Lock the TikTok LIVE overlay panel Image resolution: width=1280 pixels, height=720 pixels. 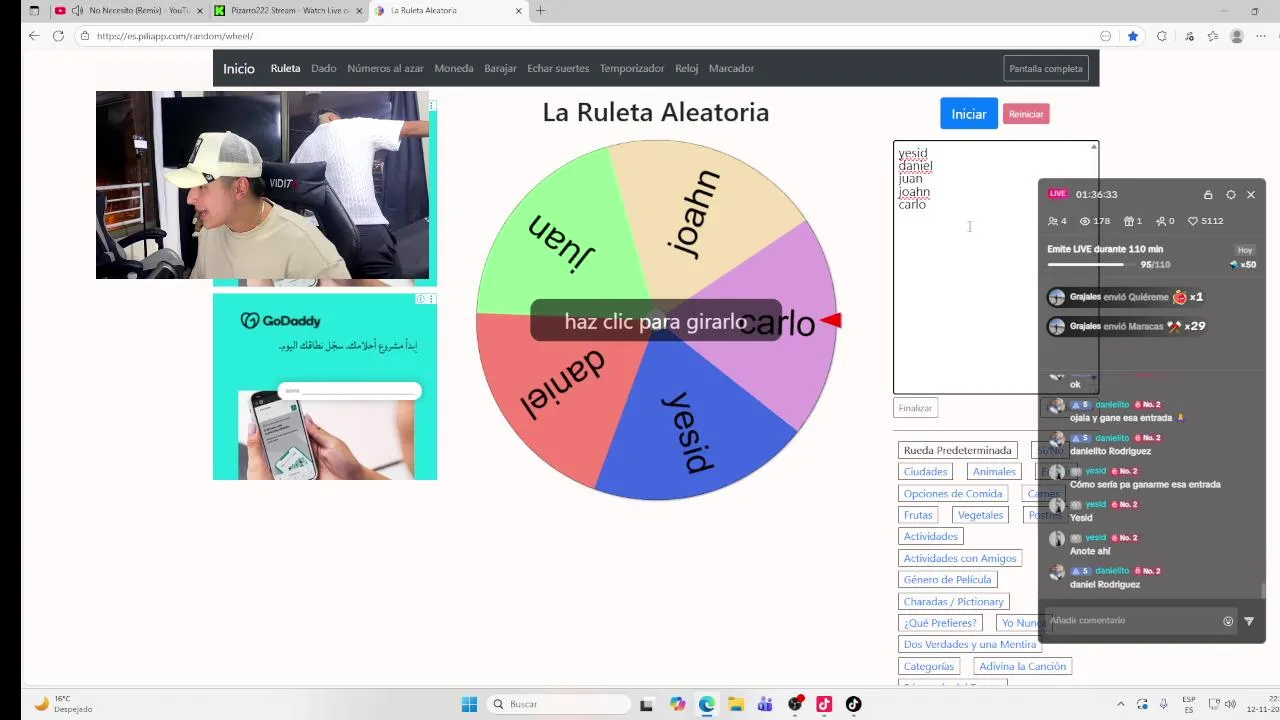(1208, 195)
